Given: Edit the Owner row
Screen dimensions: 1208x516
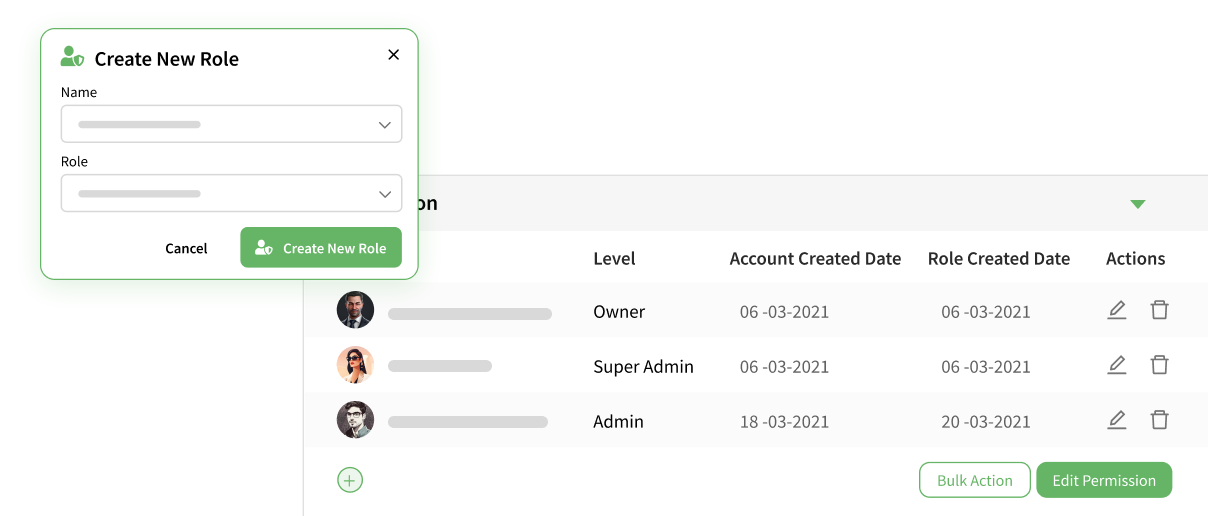Looking at the screenshot, I should click(1117, 310).
